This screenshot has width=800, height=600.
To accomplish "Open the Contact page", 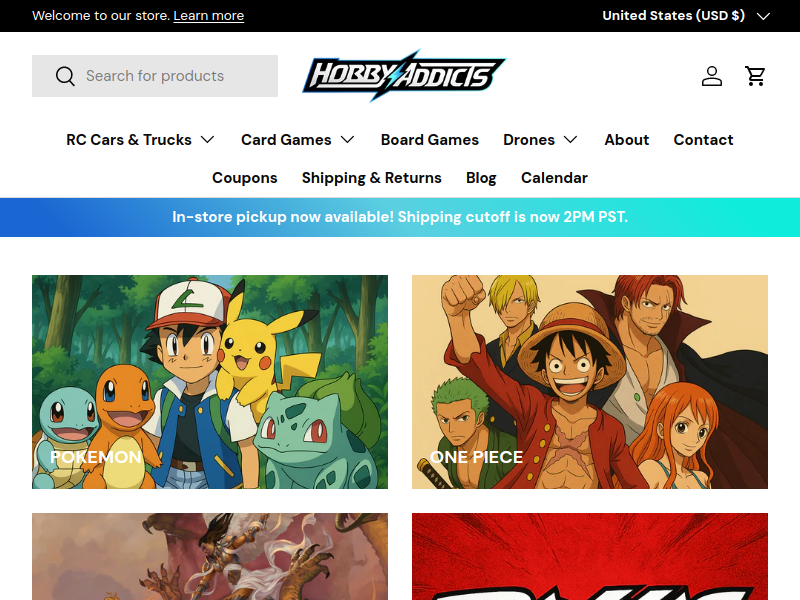I will tap(703, 140).
